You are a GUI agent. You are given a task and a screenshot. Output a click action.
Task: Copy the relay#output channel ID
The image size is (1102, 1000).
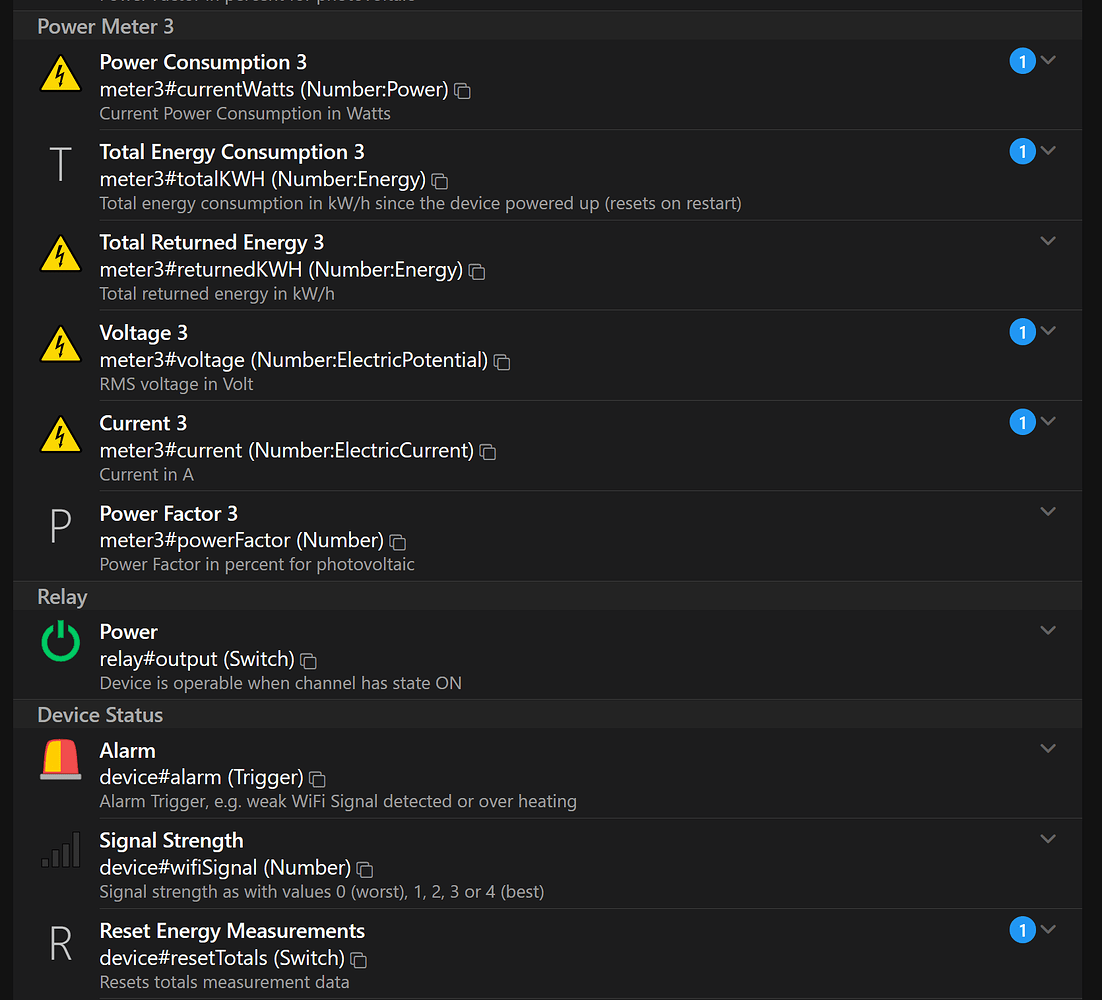(306, 662)
